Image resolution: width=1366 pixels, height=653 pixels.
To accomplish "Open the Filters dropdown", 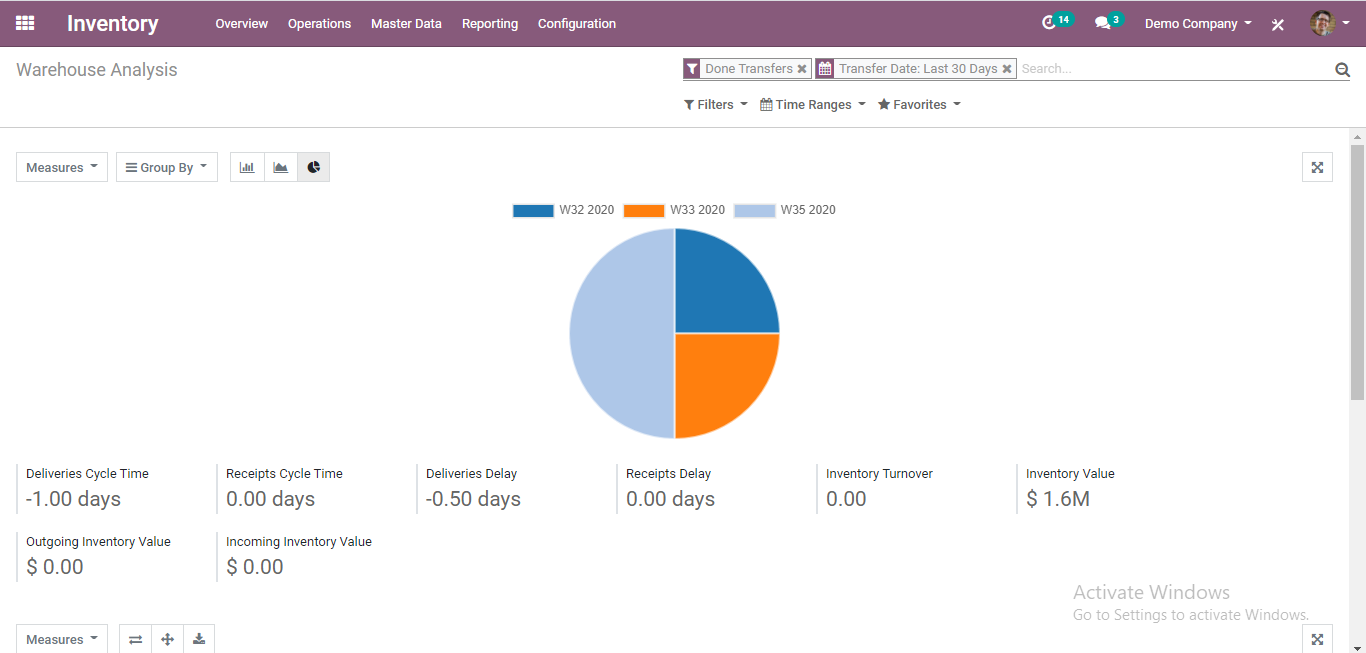I will coord(716,104).
